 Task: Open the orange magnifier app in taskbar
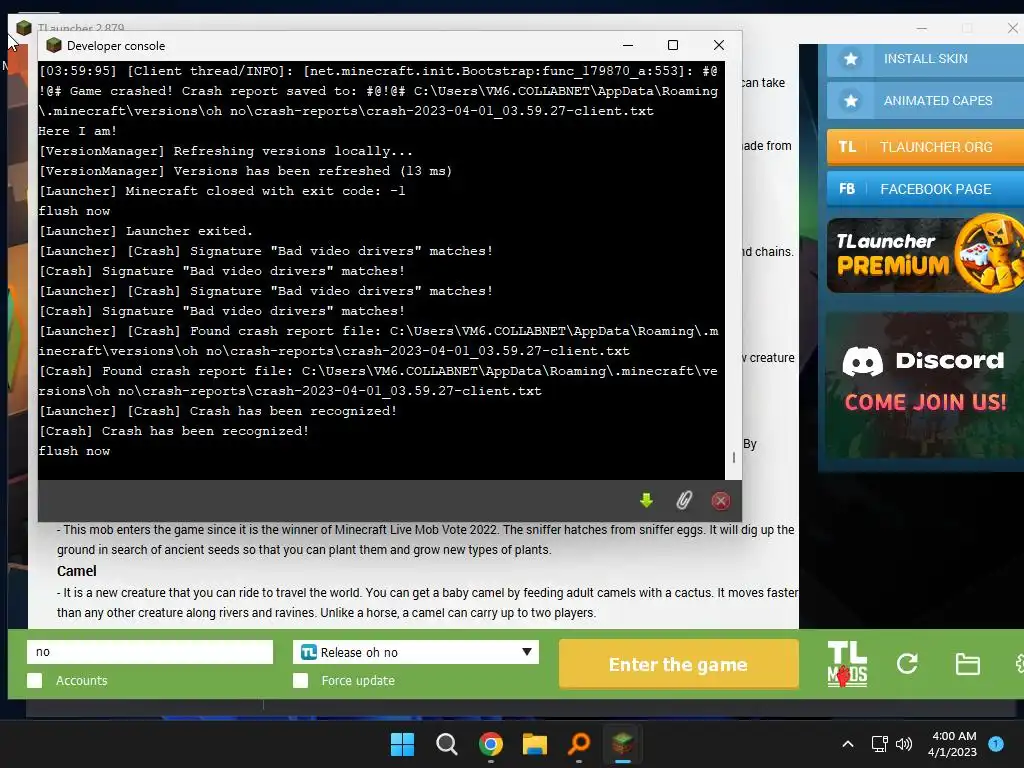pos(579,744)
